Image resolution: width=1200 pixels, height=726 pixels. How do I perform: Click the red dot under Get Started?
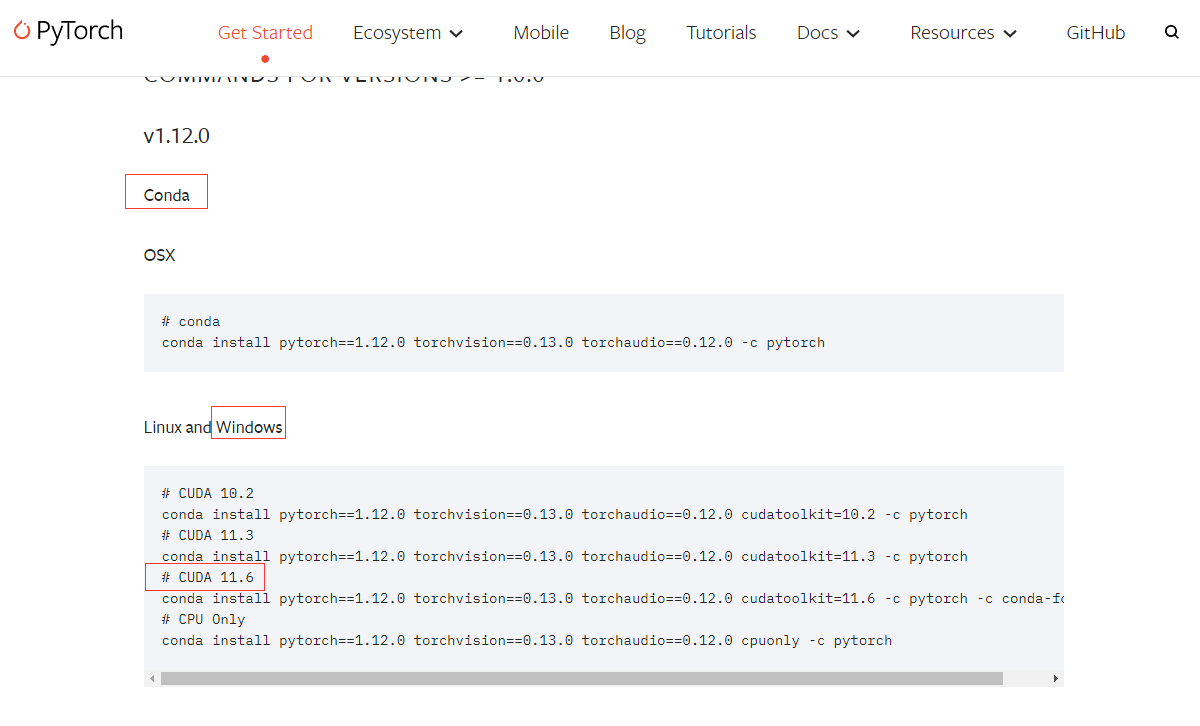[265, 58]
